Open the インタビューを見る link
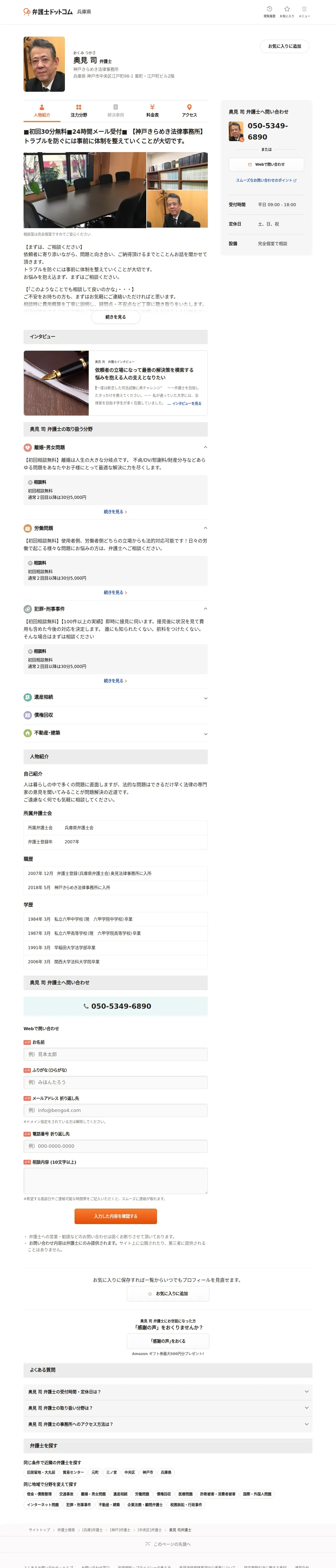336x1568 pixels. 187,403
